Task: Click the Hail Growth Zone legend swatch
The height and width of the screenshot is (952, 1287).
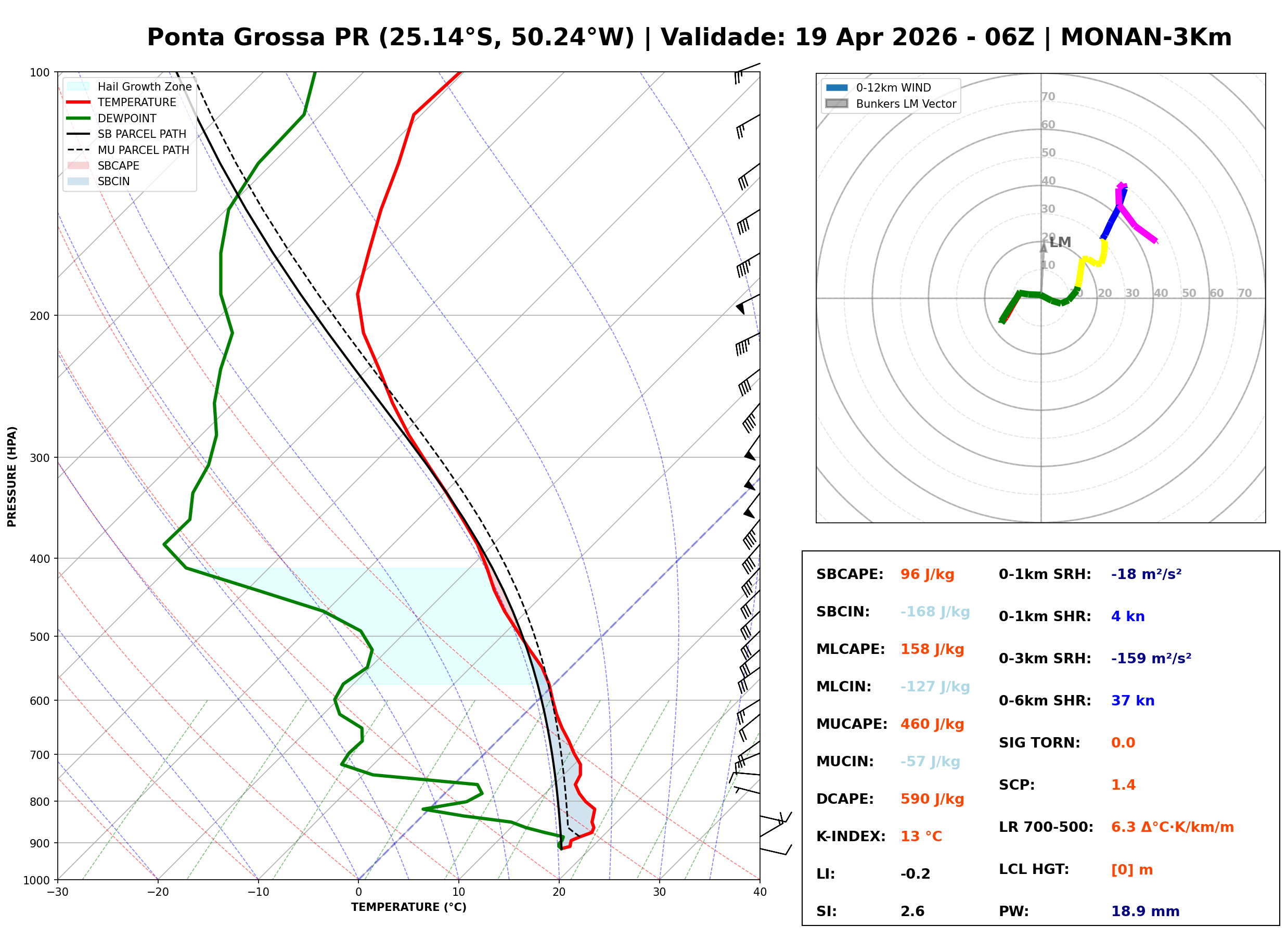Action: (79, 86)
